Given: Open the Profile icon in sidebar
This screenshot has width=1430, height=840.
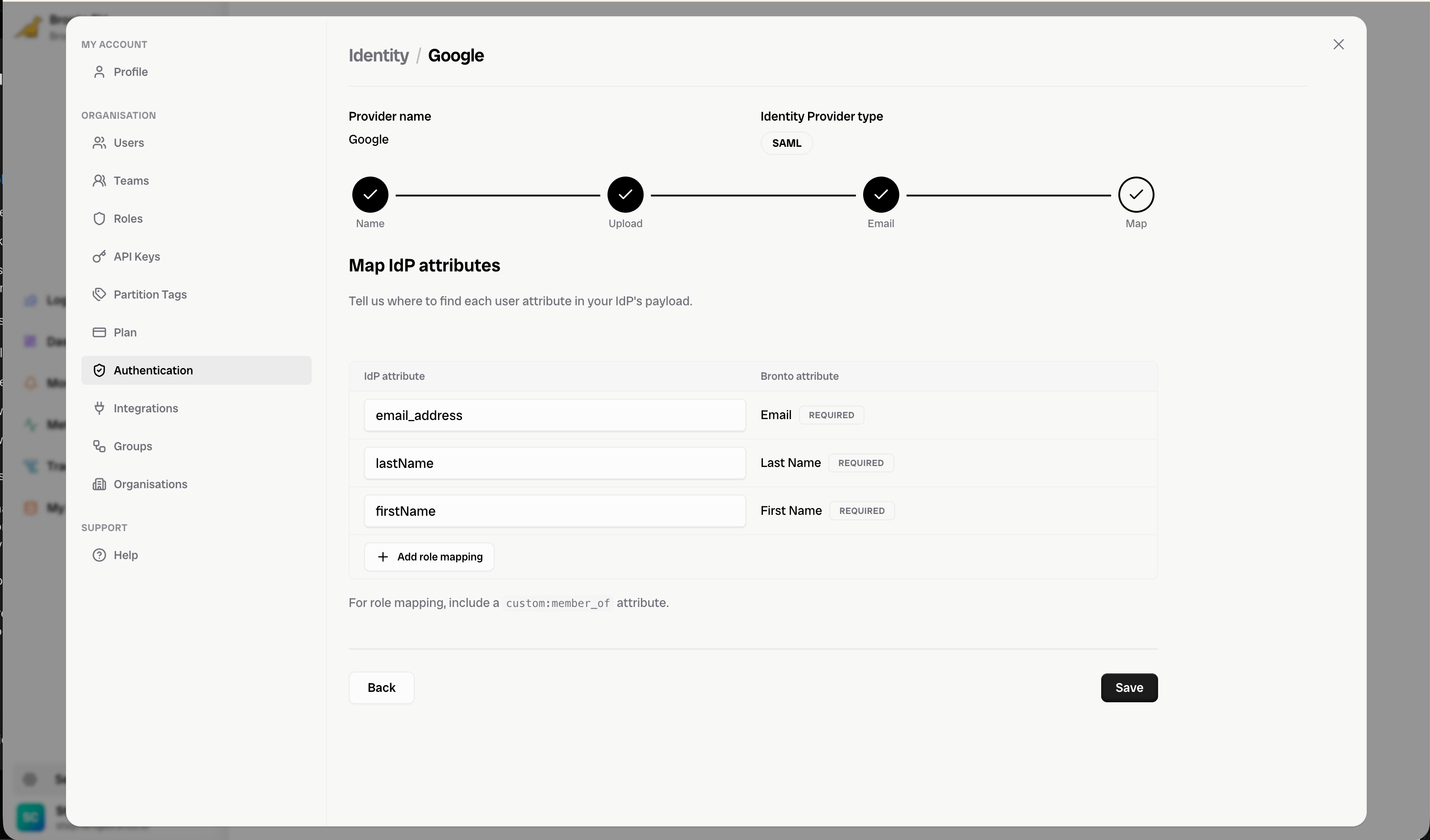Looking at the screenshot, I should [99, 71].
